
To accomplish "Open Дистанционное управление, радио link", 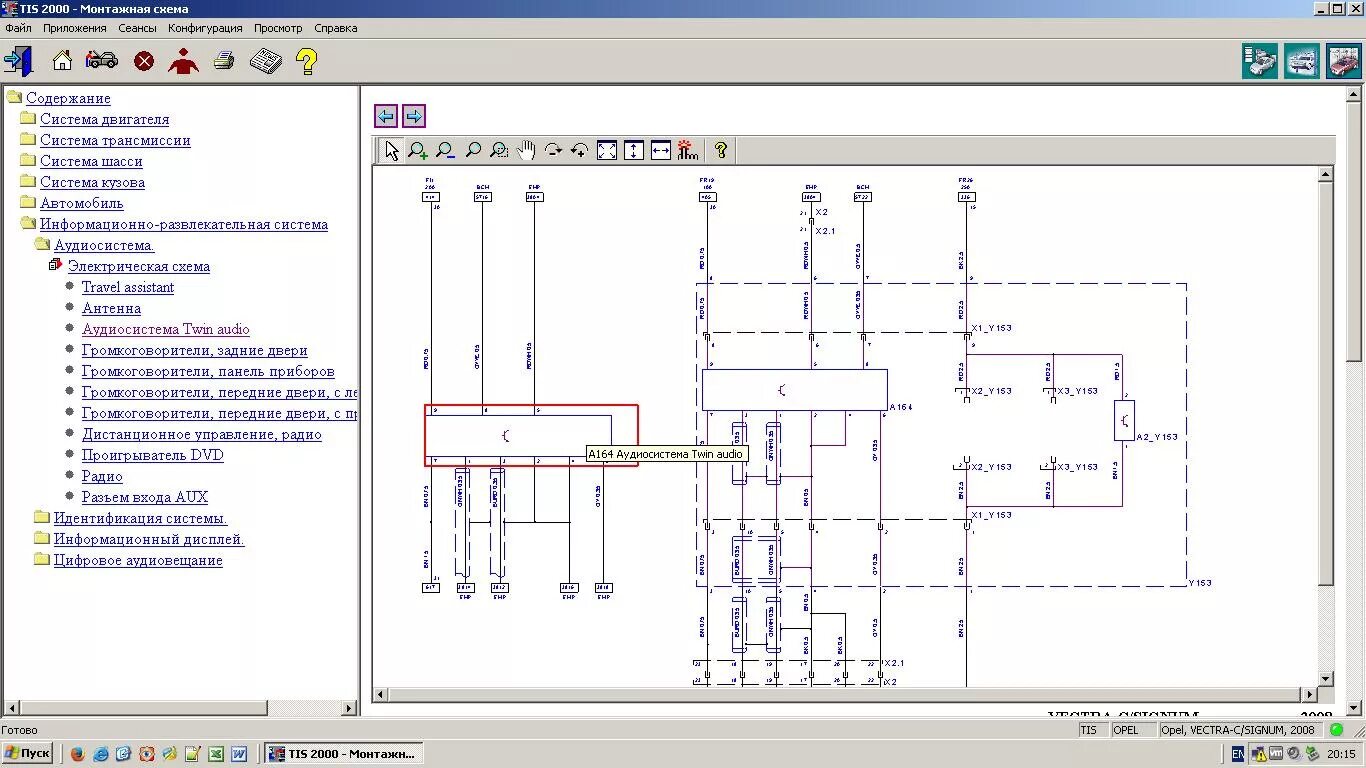I will tap(202, 434).
